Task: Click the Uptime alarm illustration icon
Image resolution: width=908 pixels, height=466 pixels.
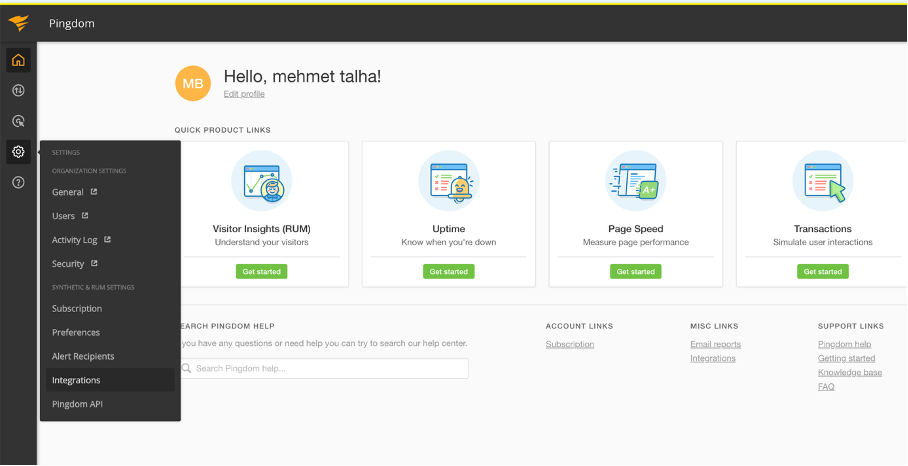Action: 448,181
